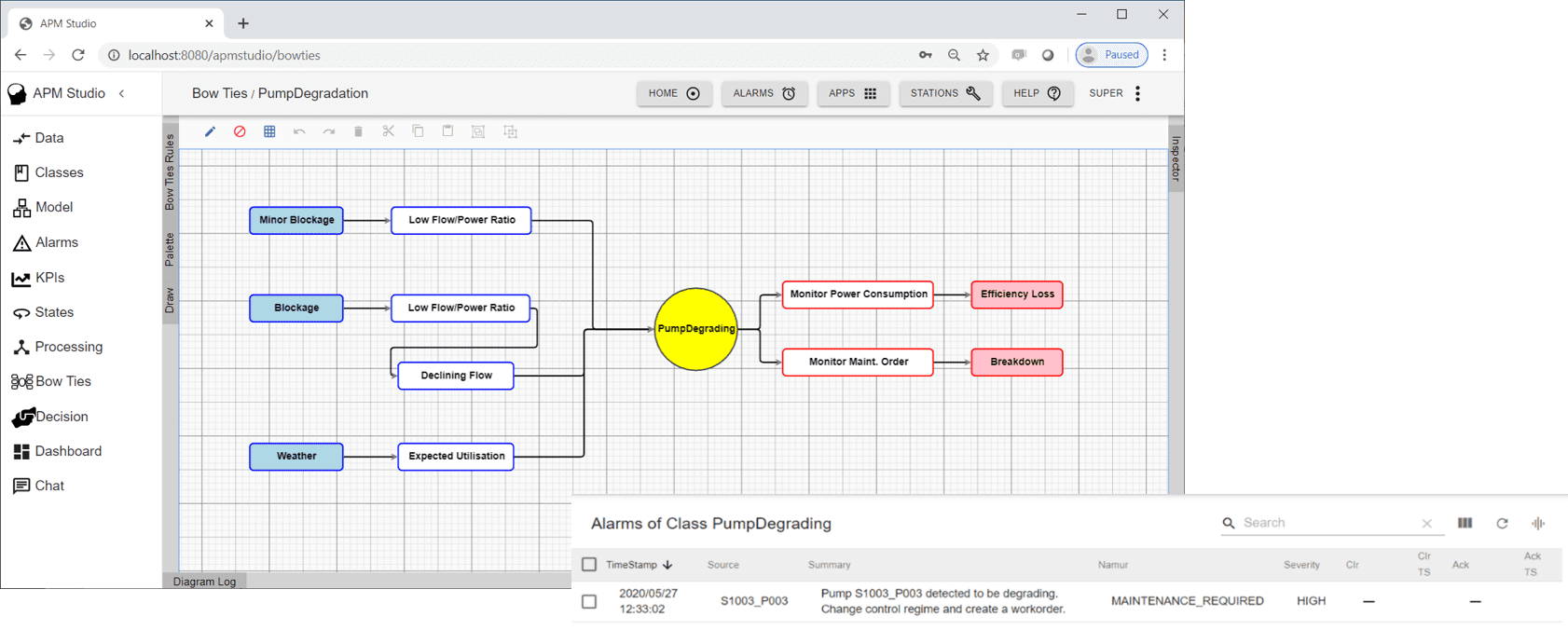Viewport: 1568px width, 644px height.
Task: Open the STATIONS button
Action: tap(945, 93)
